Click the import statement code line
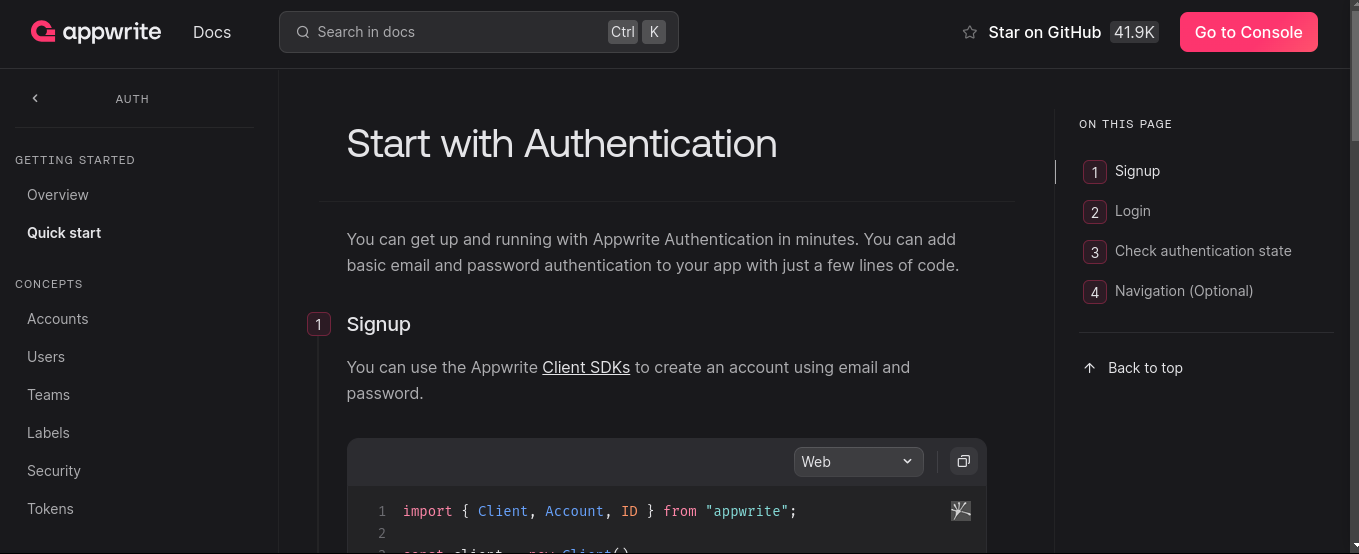This screenshot has height=554, width=1359. point(599,511)
